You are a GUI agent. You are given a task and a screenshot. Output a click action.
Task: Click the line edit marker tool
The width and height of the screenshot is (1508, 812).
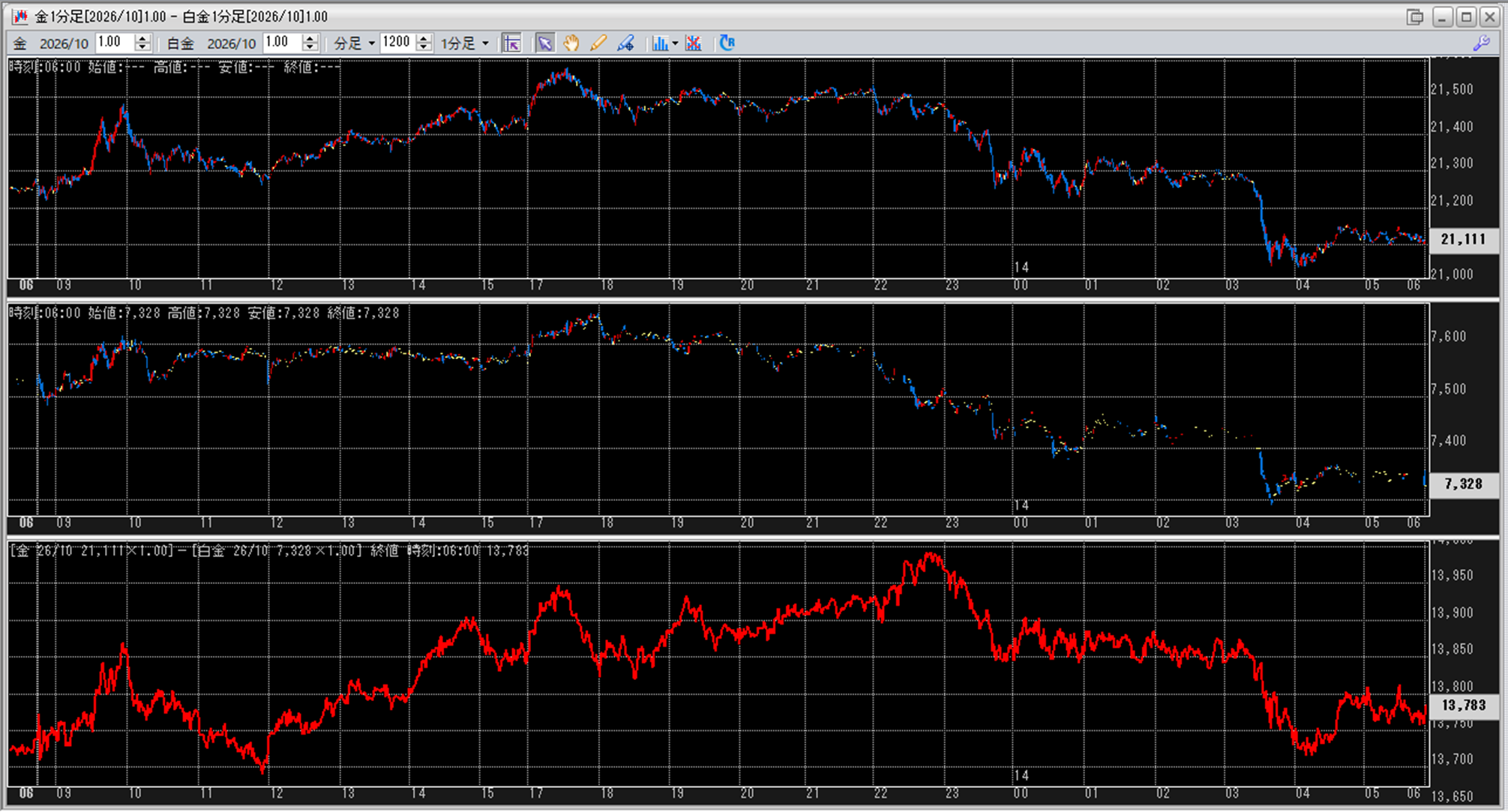coord(625,43)
